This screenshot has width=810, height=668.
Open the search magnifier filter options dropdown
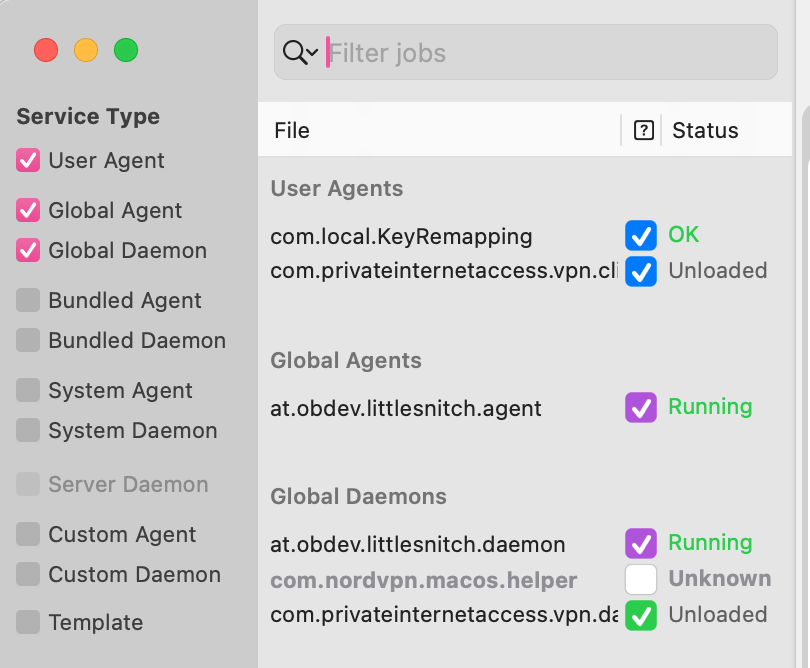click(300, 53)
